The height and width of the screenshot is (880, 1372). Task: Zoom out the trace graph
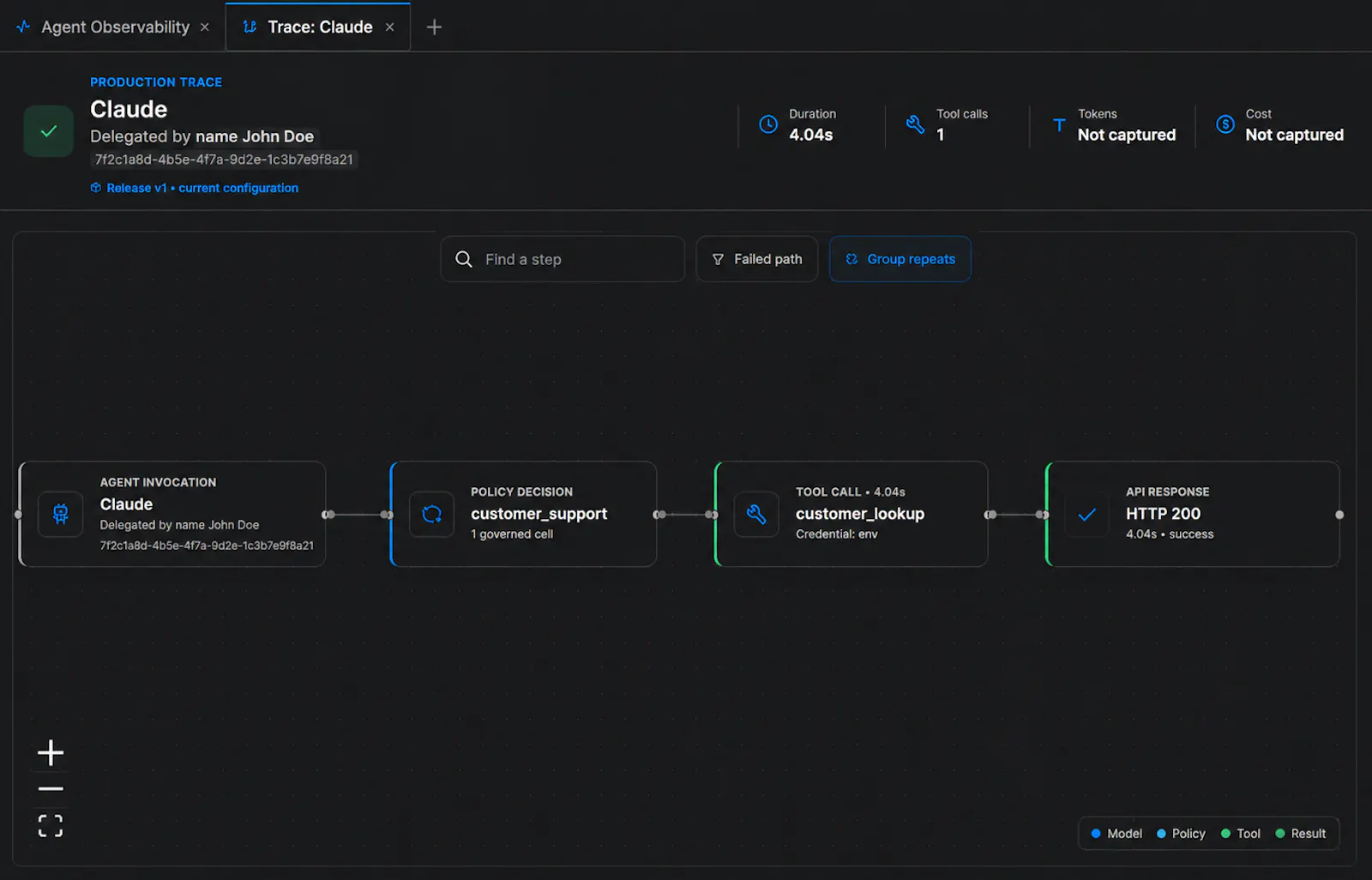click(x=51, y=789)
